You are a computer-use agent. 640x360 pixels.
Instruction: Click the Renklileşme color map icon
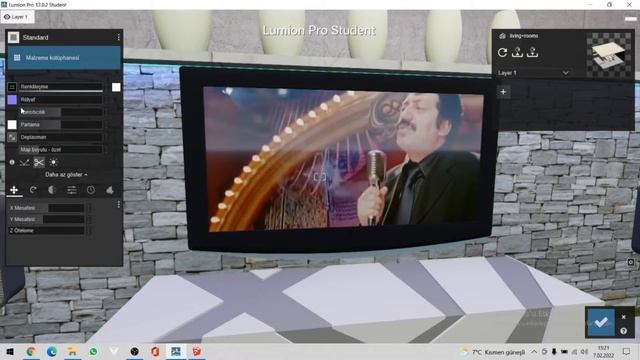point(12,87)
